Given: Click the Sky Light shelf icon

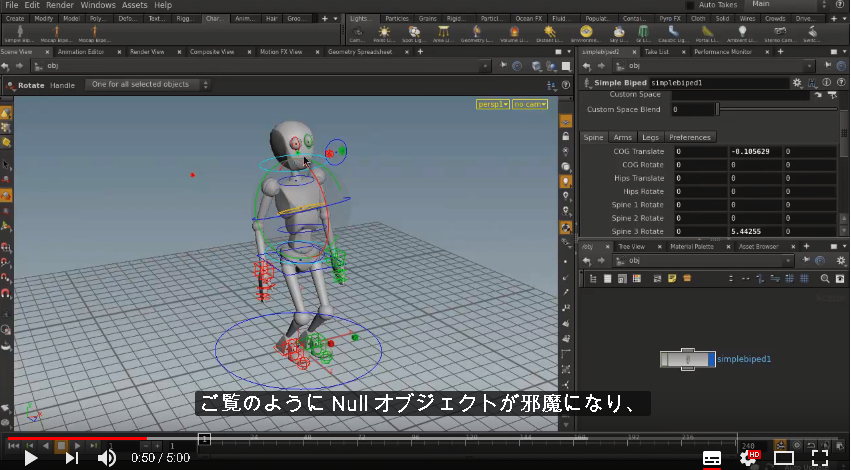Looking at the screenshot, I should (618, 34).
